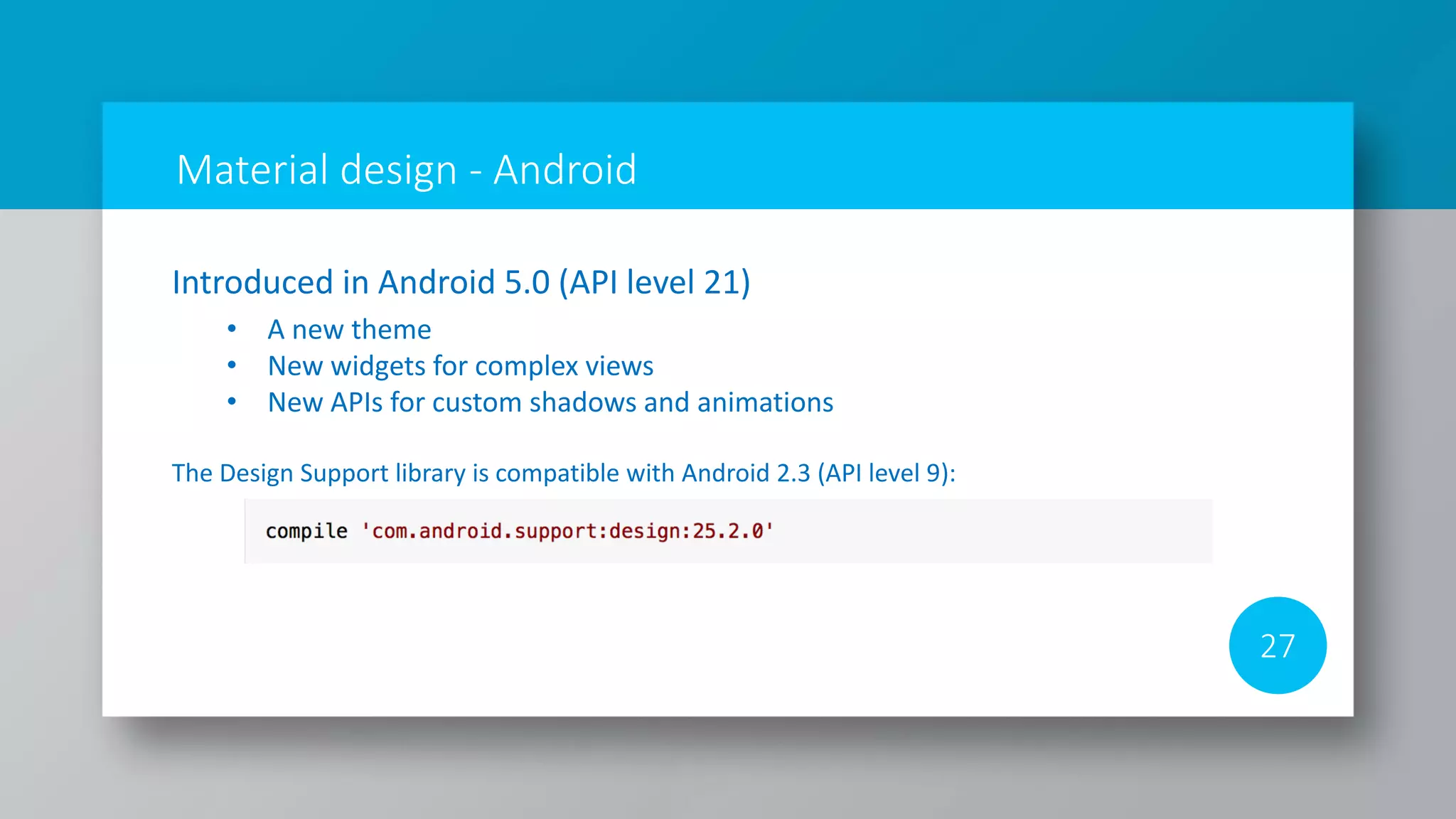Click the bullet 'A new theme'
The width and height of the screenshot is (1456, 819).
349,330
